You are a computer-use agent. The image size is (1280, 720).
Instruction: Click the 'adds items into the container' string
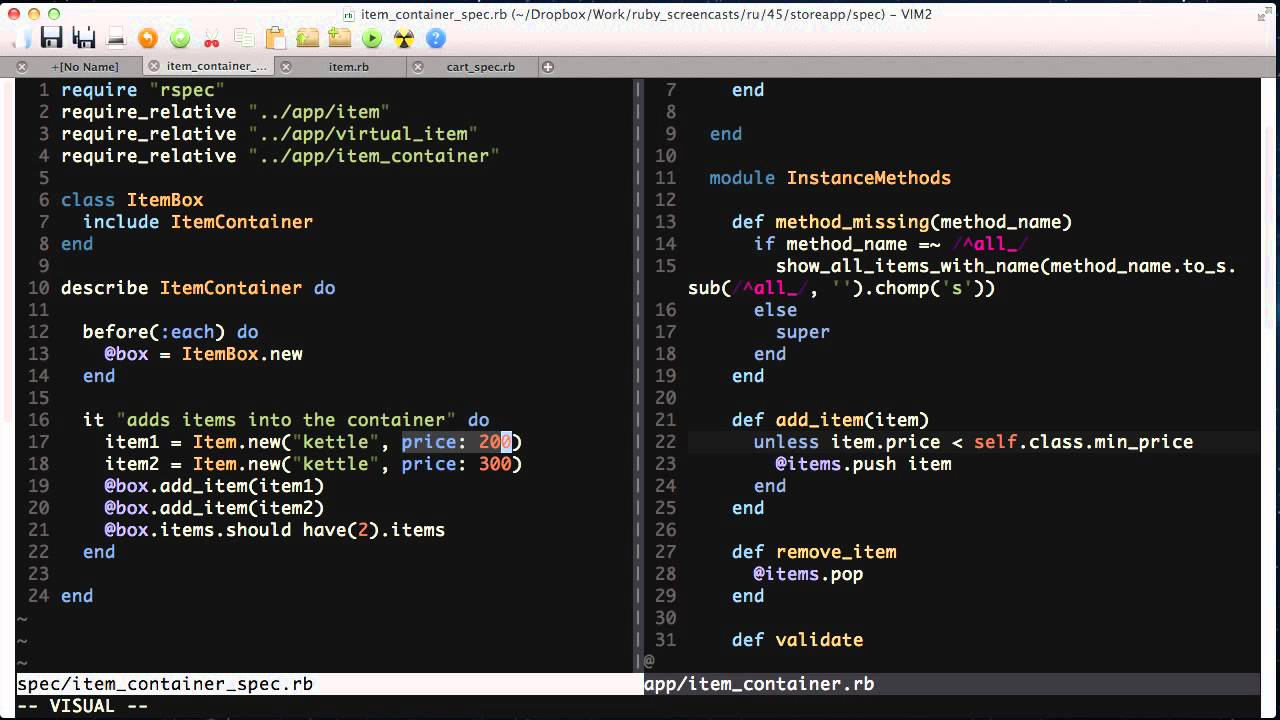(x=286, y=420)
